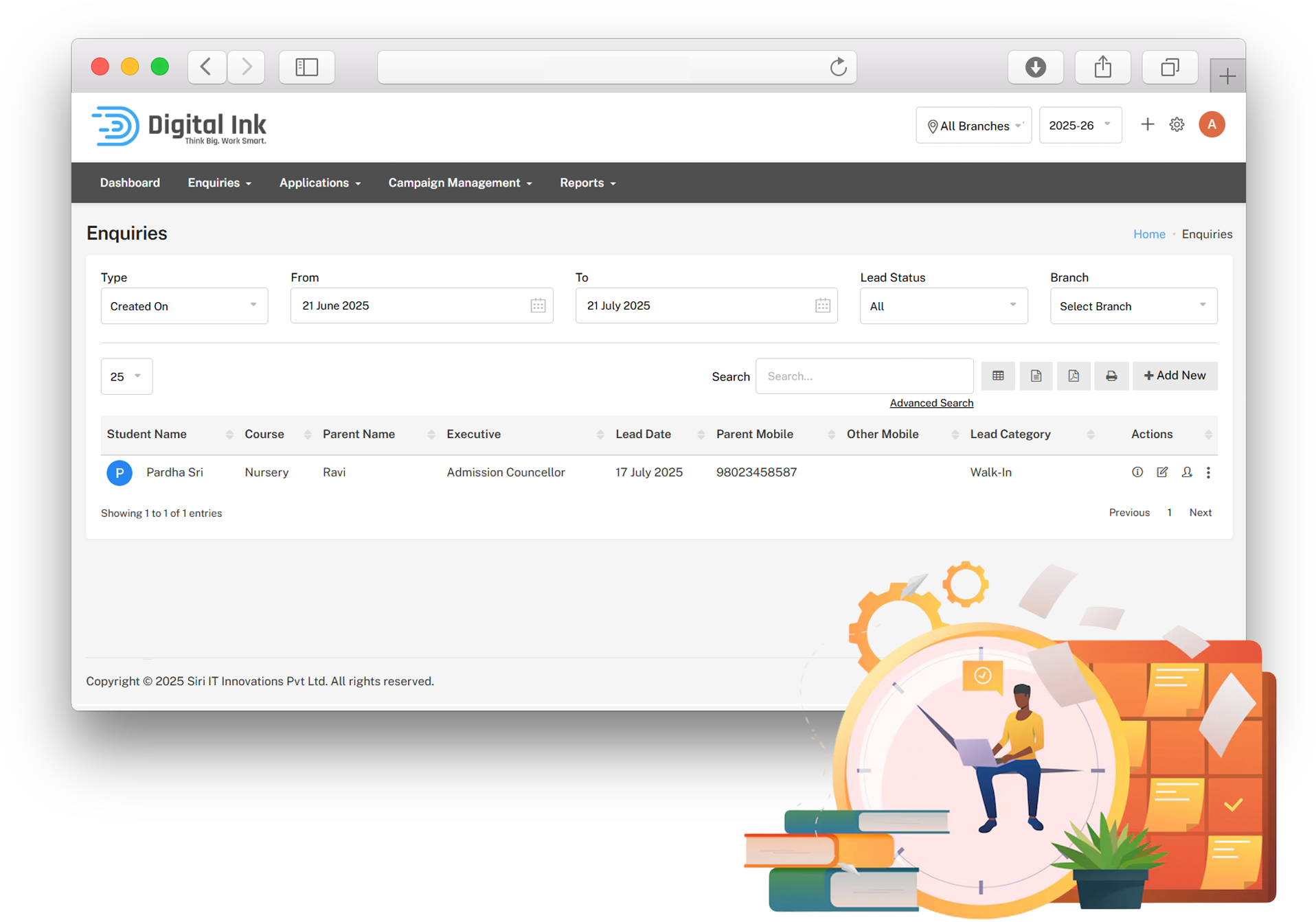Click the info icon in Pardha Sri's row
This screenshot has height=922, width=1316.
click(1137, 472)
